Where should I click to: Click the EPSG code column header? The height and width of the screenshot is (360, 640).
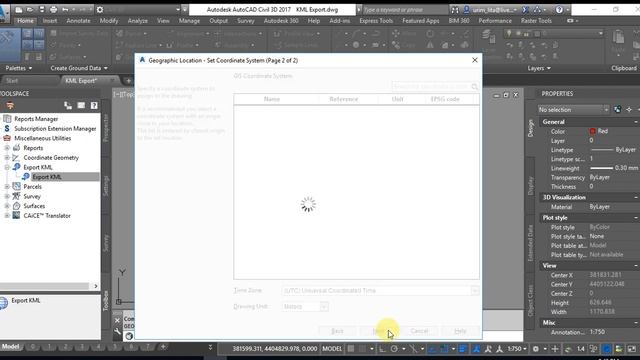(x=445, y=99)
